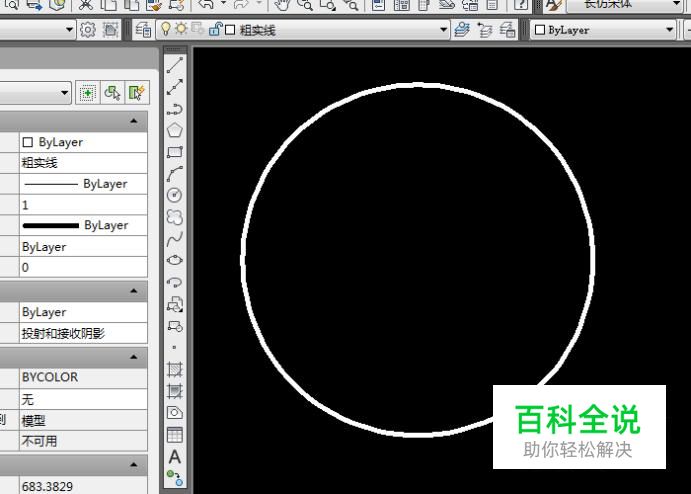Select the Polyline tool
The width and height of the screenshot is (691, 494).
175,109
